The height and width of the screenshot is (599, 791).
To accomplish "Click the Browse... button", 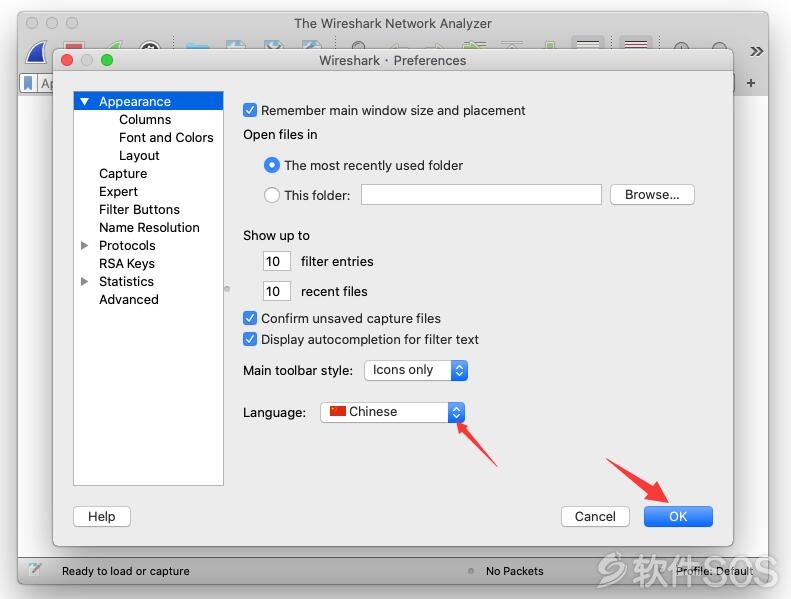I will (x=652, y=195).
